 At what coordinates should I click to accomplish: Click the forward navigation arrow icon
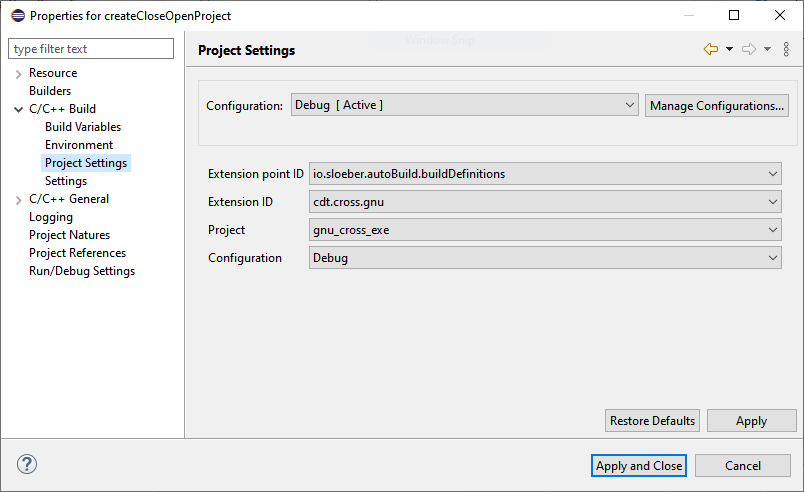[x=748, y=49]
